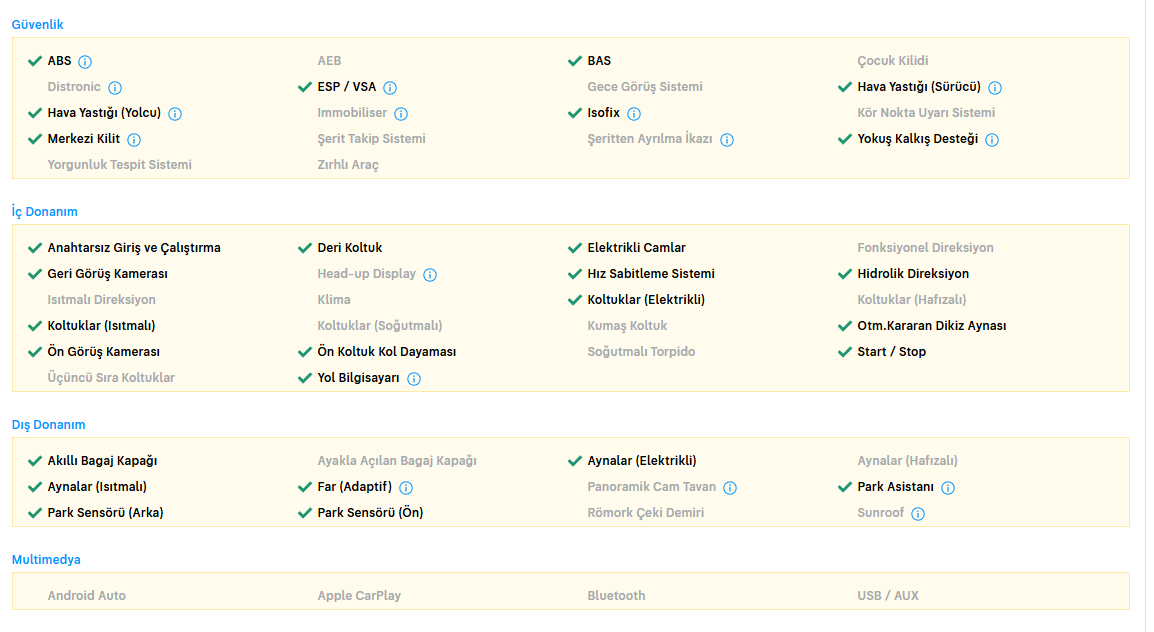The width and height of the screenshot is (1154, 632).
Task: Open info icon for Hava Yastığı (Sürücü)
Action: click(995, 88)
